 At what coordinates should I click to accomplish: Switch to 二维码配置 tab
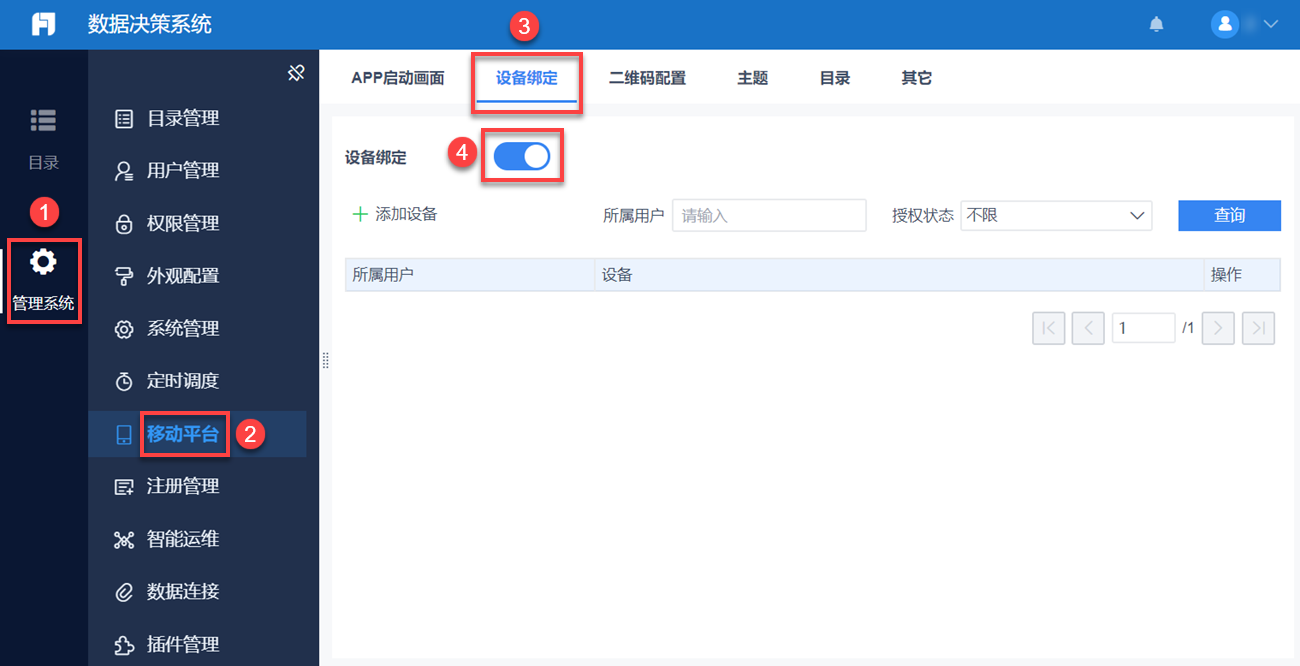tap(647, 78)
